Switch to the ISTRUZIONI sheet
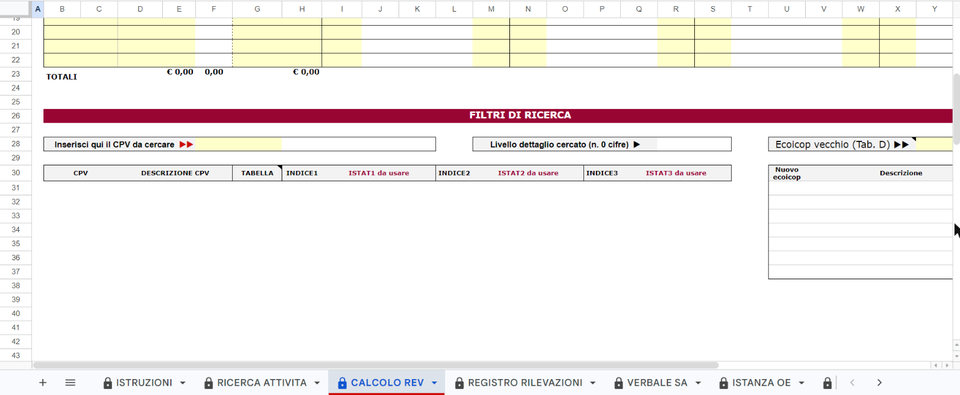This screenshot has height=395, width=960. point(144,383)
